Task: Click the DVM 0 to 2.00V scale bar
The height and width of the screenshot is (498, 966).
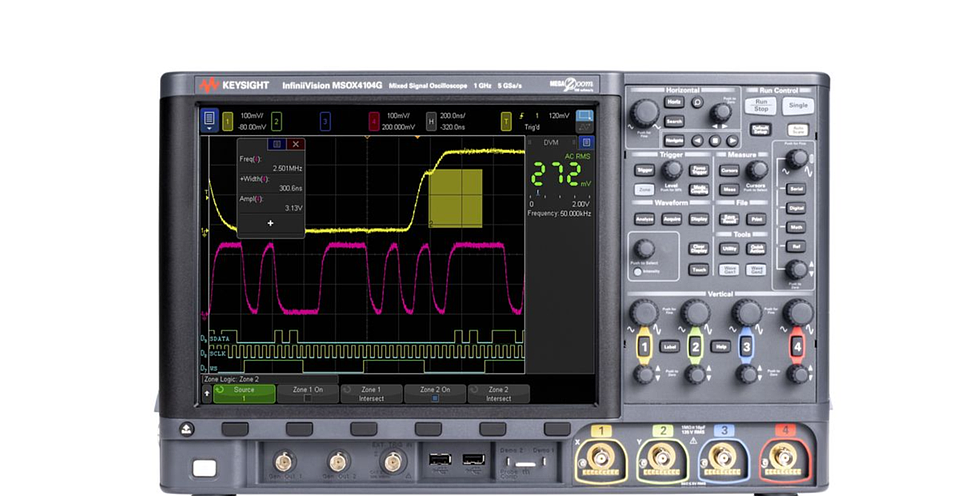Action: 560,196
